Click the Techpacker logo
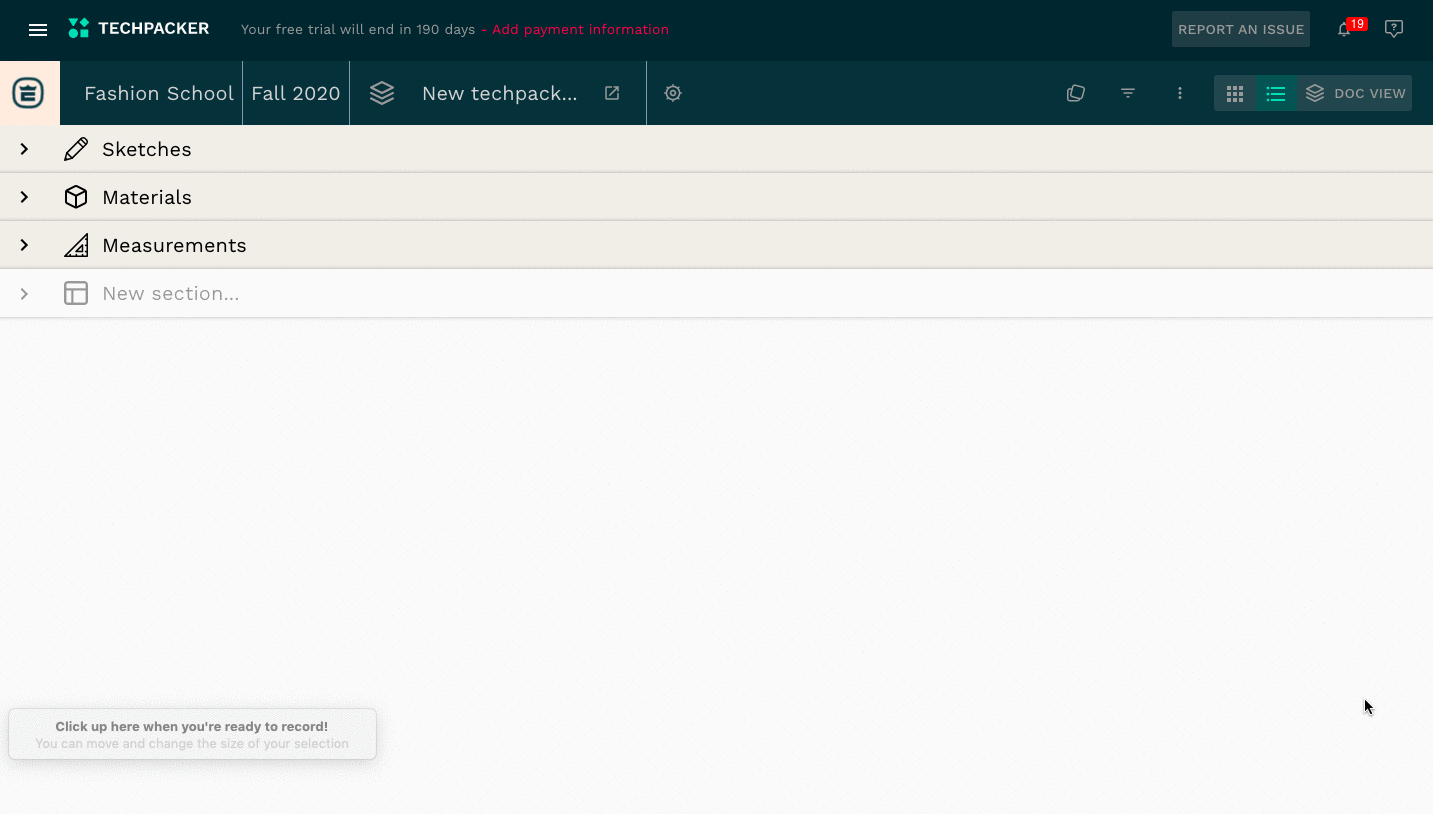The height and width of the screenshot is (814, 1433). (139, 29)
